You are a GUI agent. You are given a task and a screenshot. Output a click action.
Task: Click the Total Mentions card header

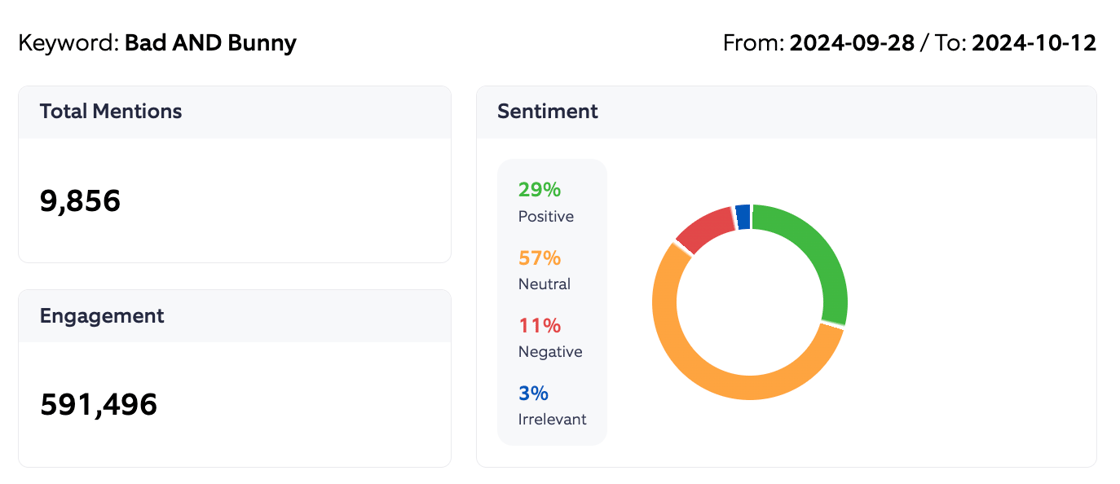111,112
